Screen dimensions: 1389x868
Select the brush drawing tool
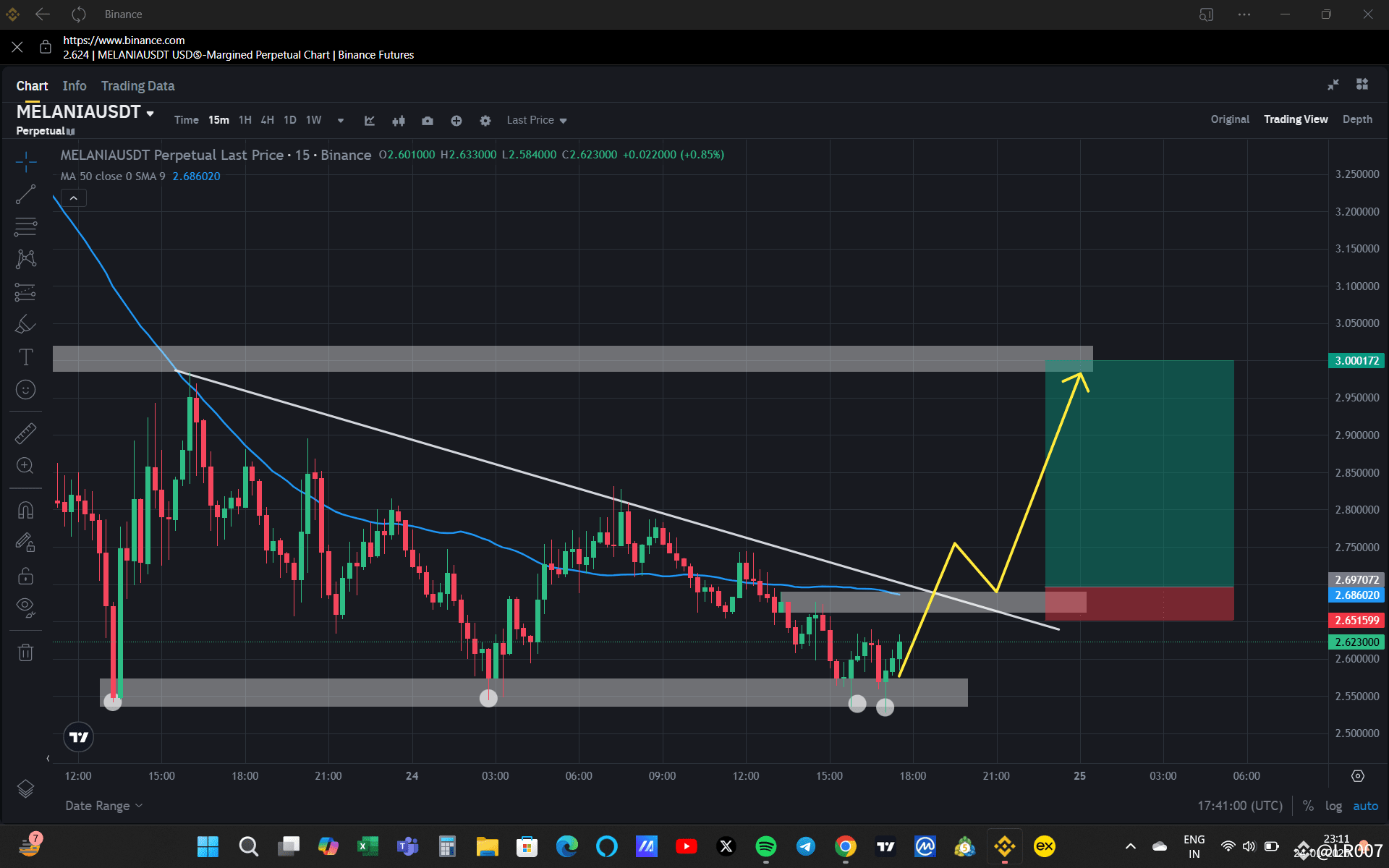pyautogui.click(x=26, y=325)
